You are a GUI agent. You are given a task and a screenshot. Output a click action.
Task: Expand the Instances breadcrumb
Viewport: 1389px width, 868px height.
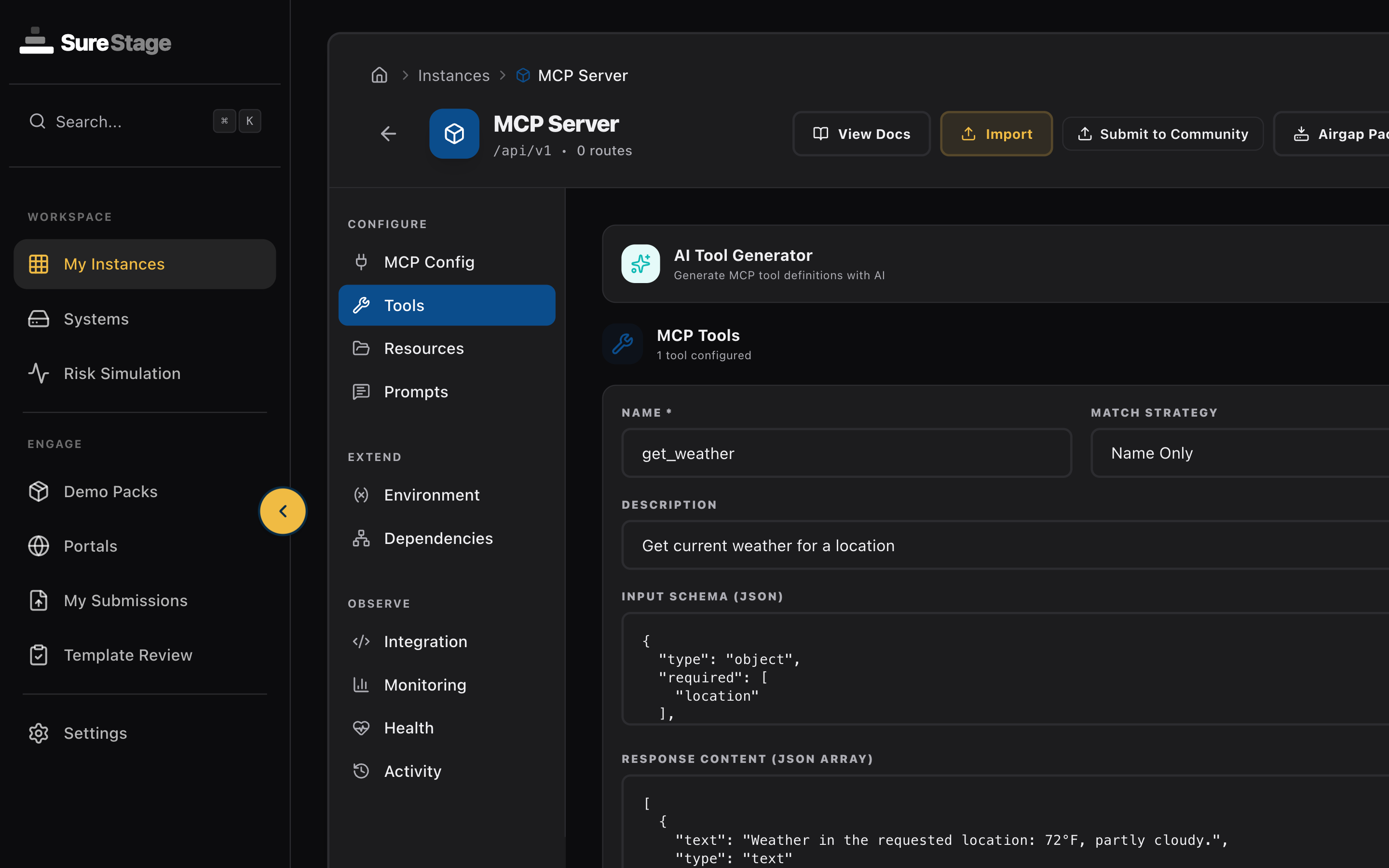tap(453, 75)
